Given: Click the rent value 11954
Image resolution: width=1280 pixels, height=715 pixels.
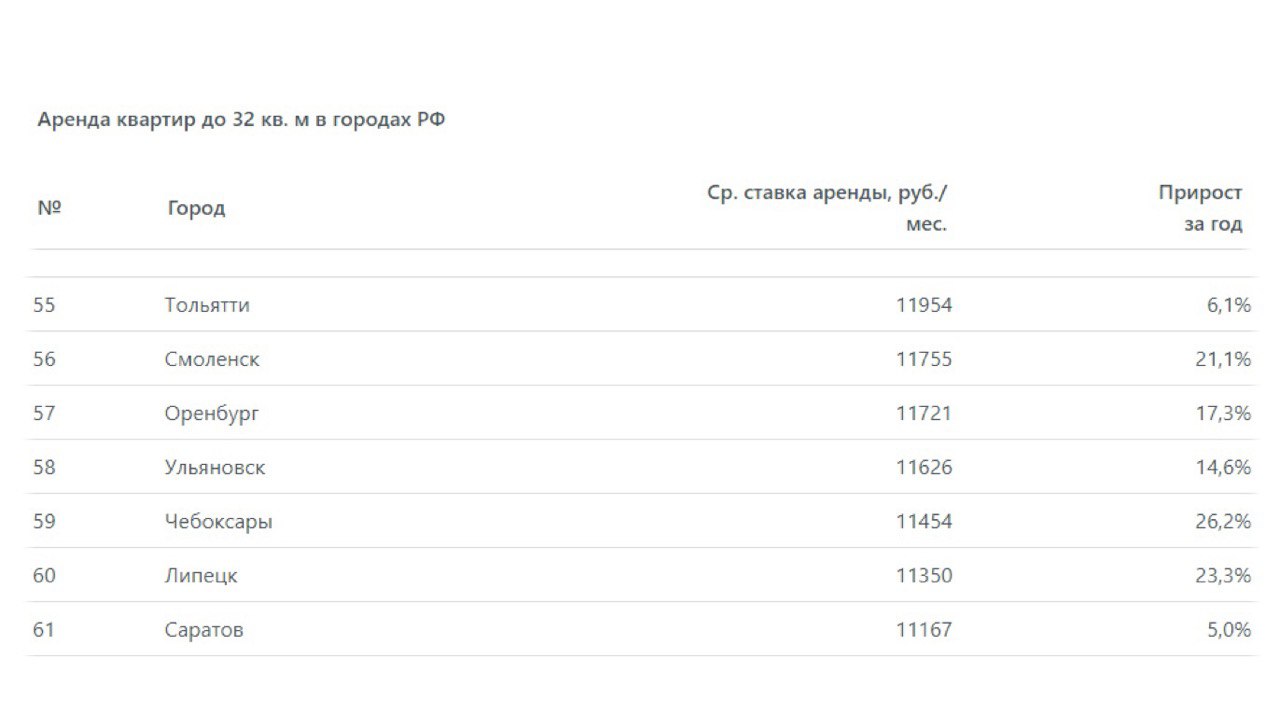Looking at the screenshot, I should [924, 305].
